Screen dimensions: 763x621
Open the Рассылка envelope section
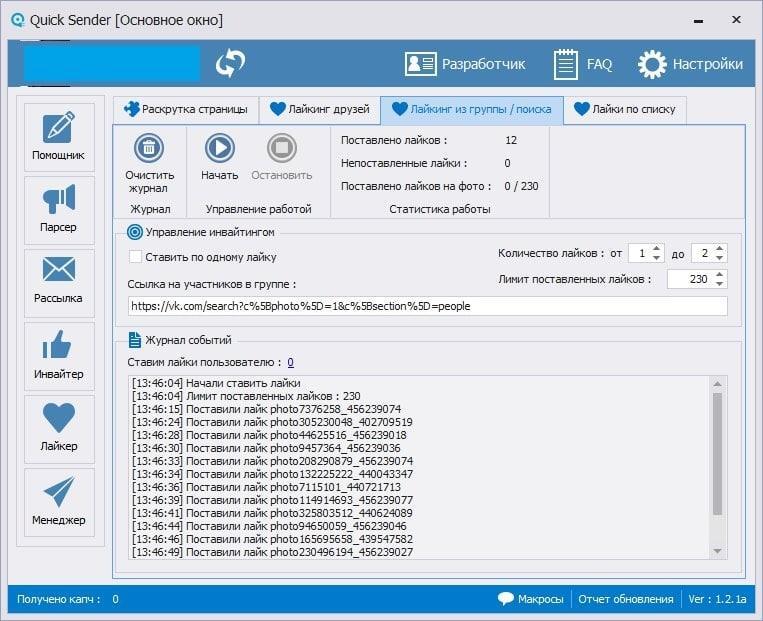(59, 283)
